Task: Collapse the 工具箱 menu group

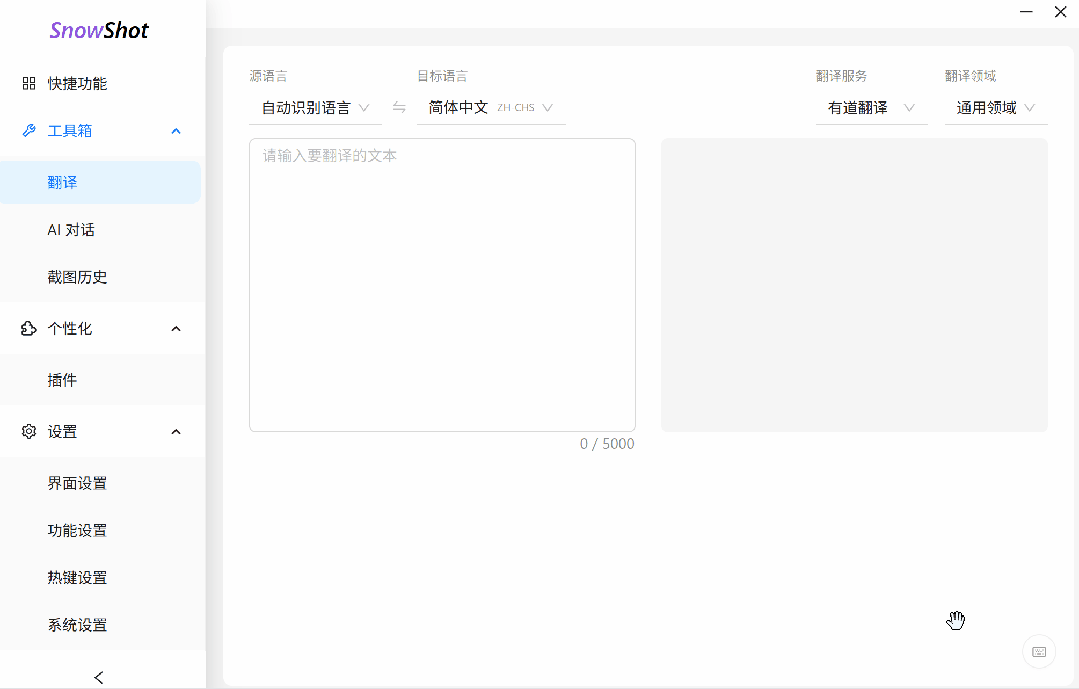Action: pos(176,131)
